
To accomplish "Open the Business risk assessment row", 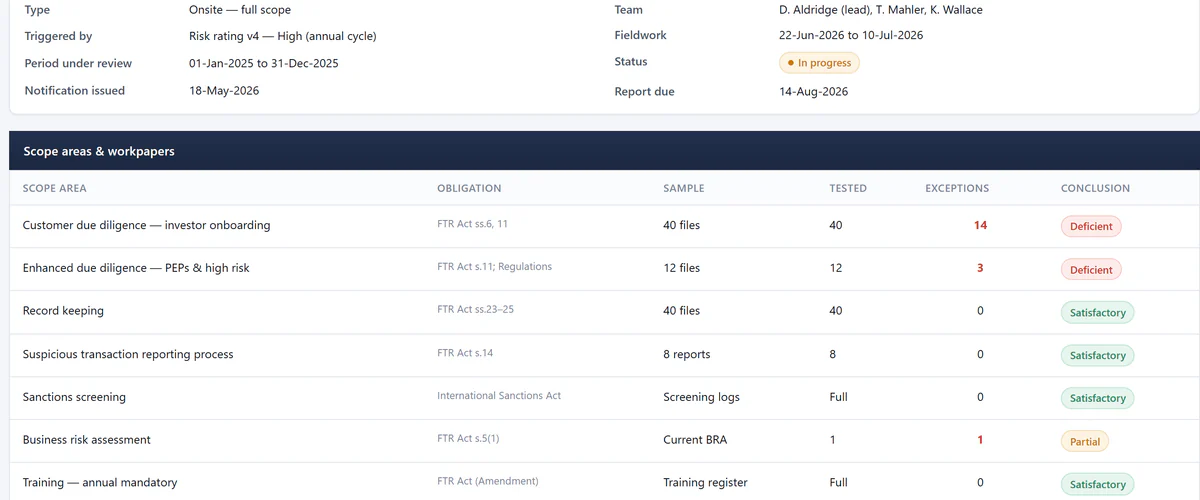I will point(604,441).
